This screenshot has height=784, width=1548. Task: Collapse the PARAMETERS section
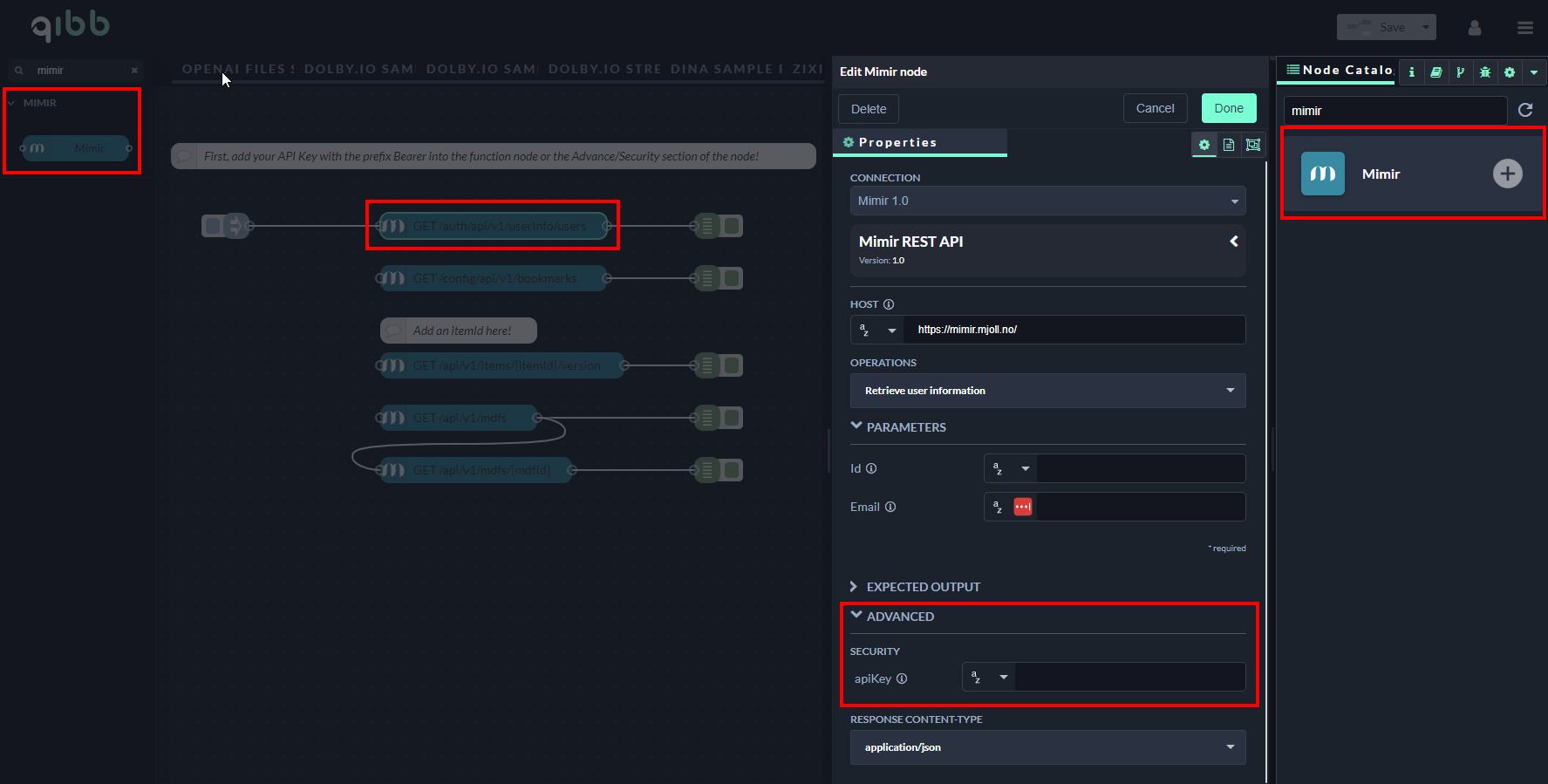pos(898,427)
